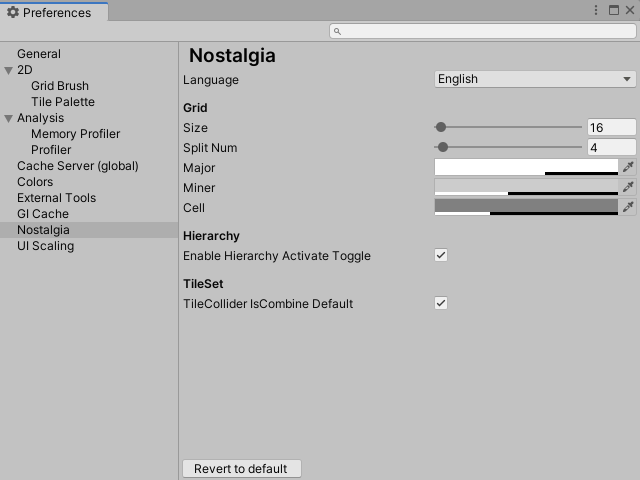Click the eyedropper icon for Miner color
Viewport: 640px width, 480px height.
628,187
